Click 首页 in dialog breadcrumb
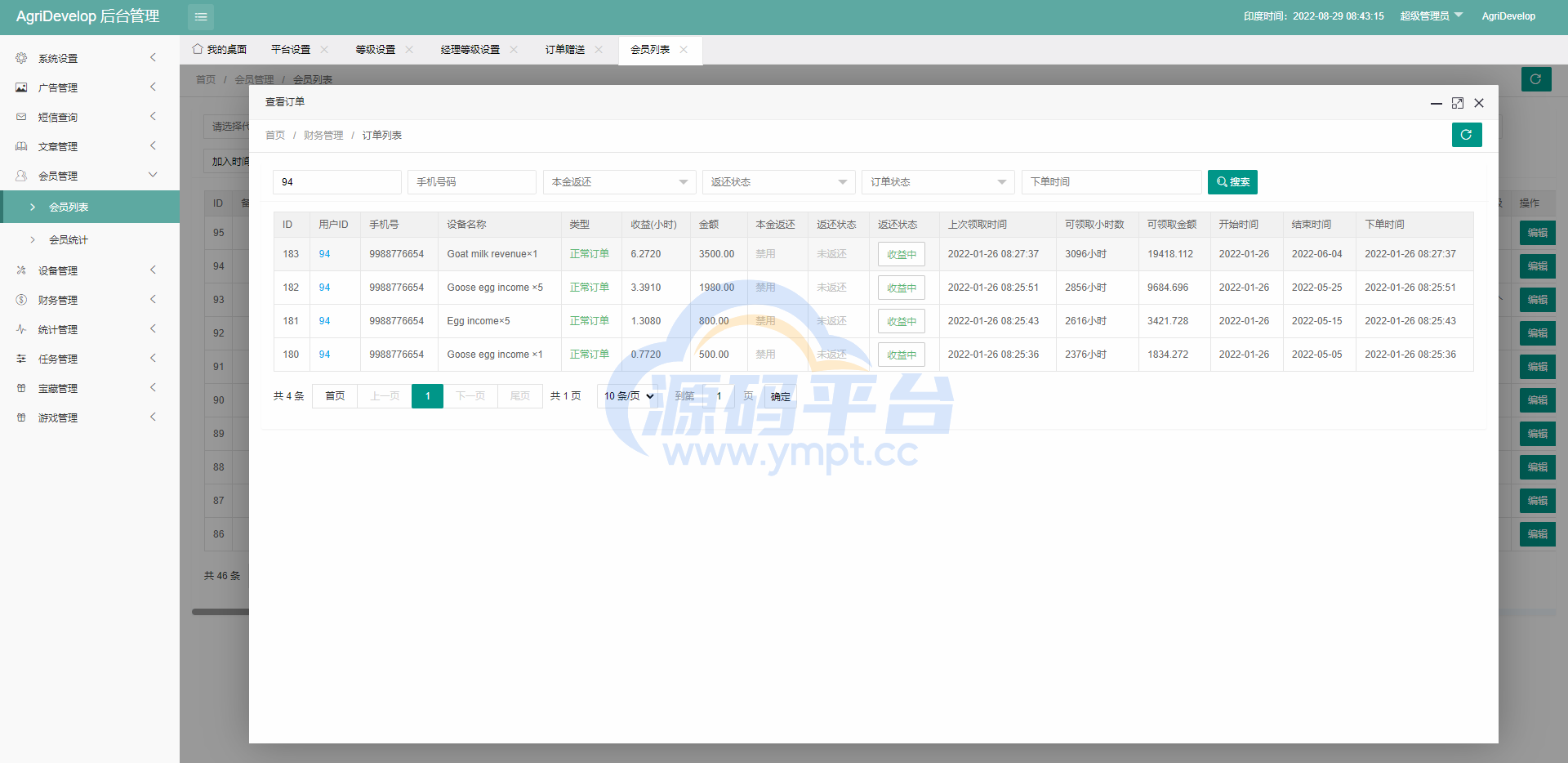 click(275, 135)
